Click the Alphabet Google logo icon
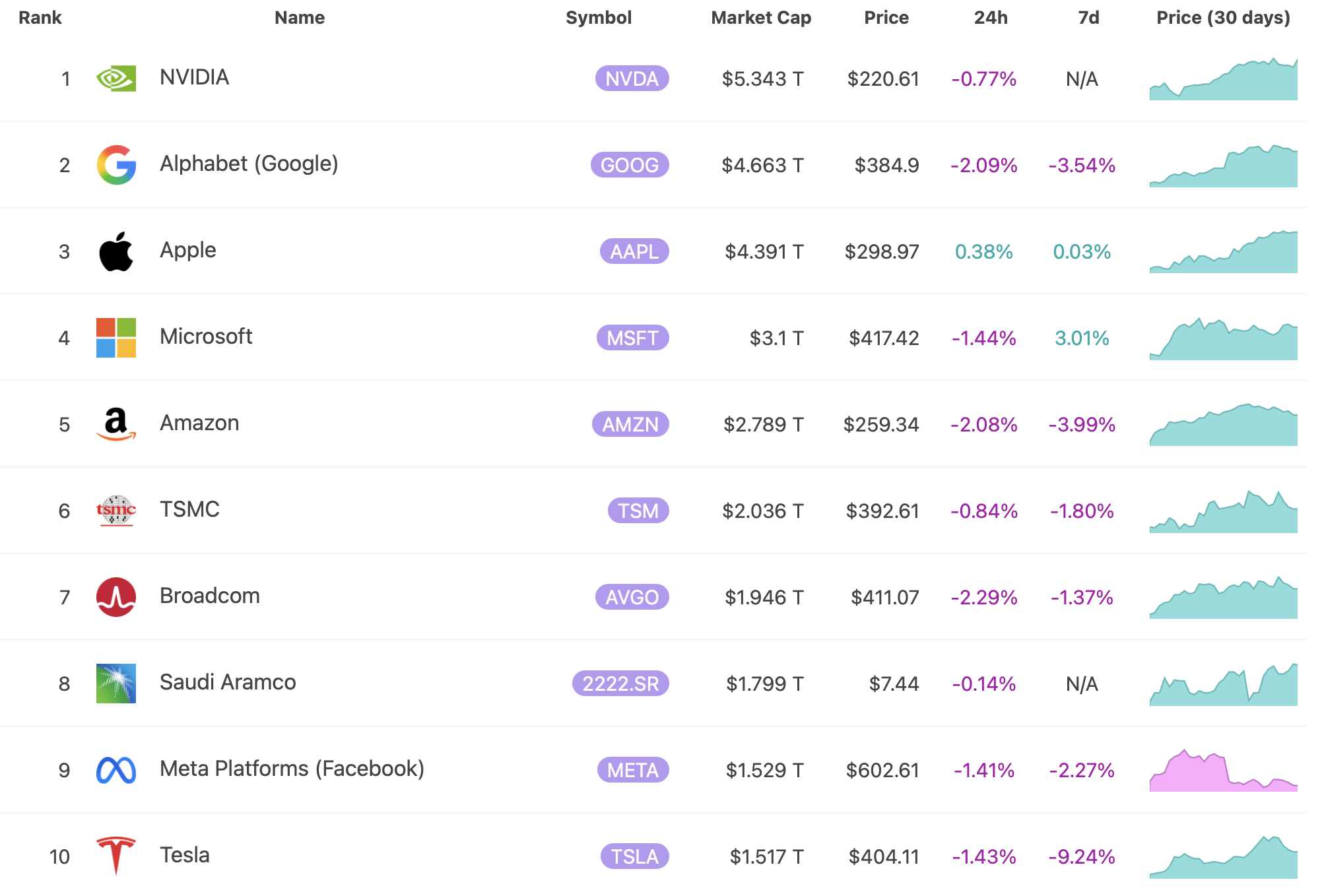 click(x=116, y=165)
